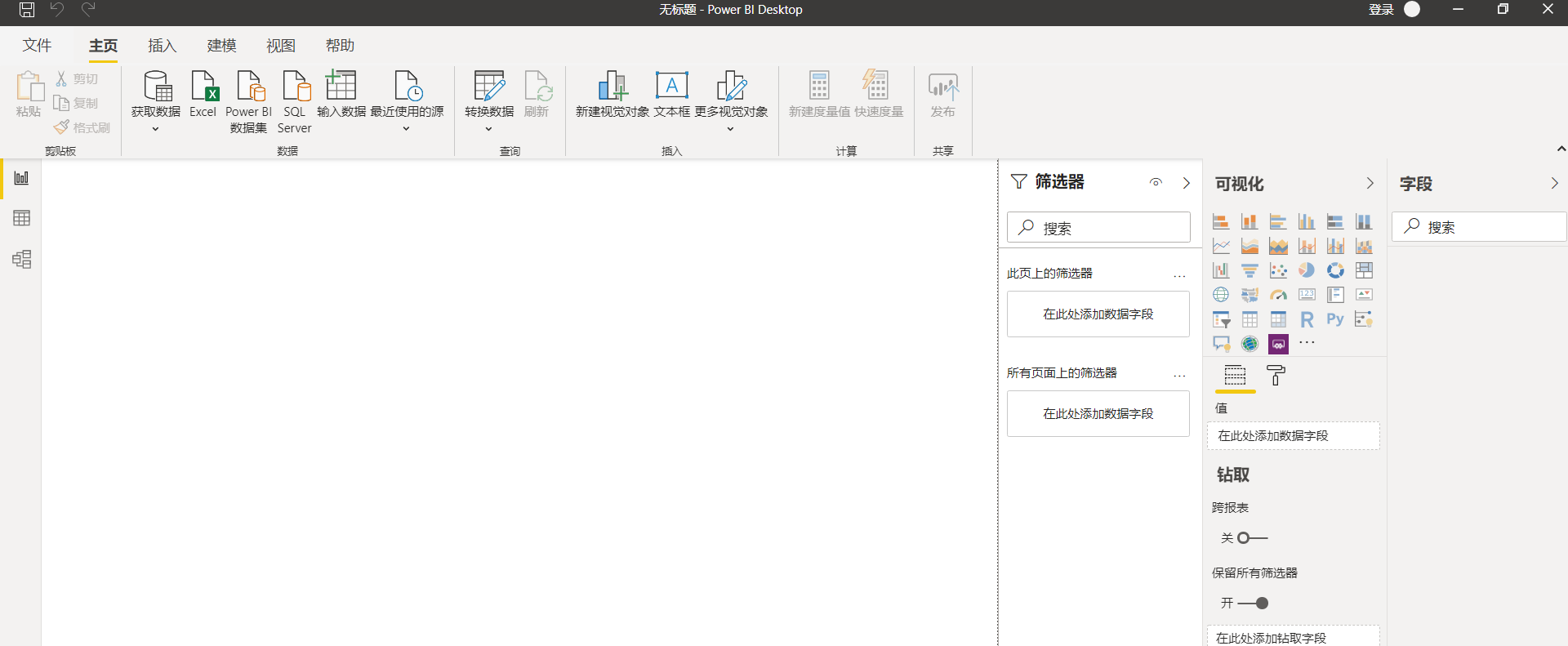Open options ellipsis for 所有页面上的筛选器
The width and height of the screenshot is (1568, 646).
click(x=1179, y=375)
